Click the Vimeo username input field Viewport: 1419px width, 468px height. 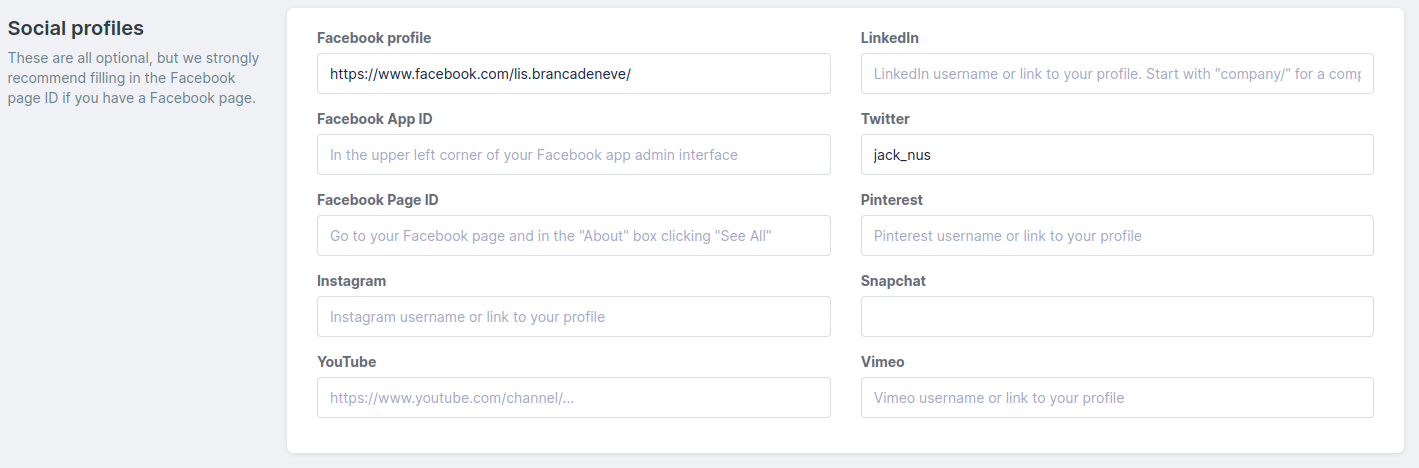point(1117,398)
